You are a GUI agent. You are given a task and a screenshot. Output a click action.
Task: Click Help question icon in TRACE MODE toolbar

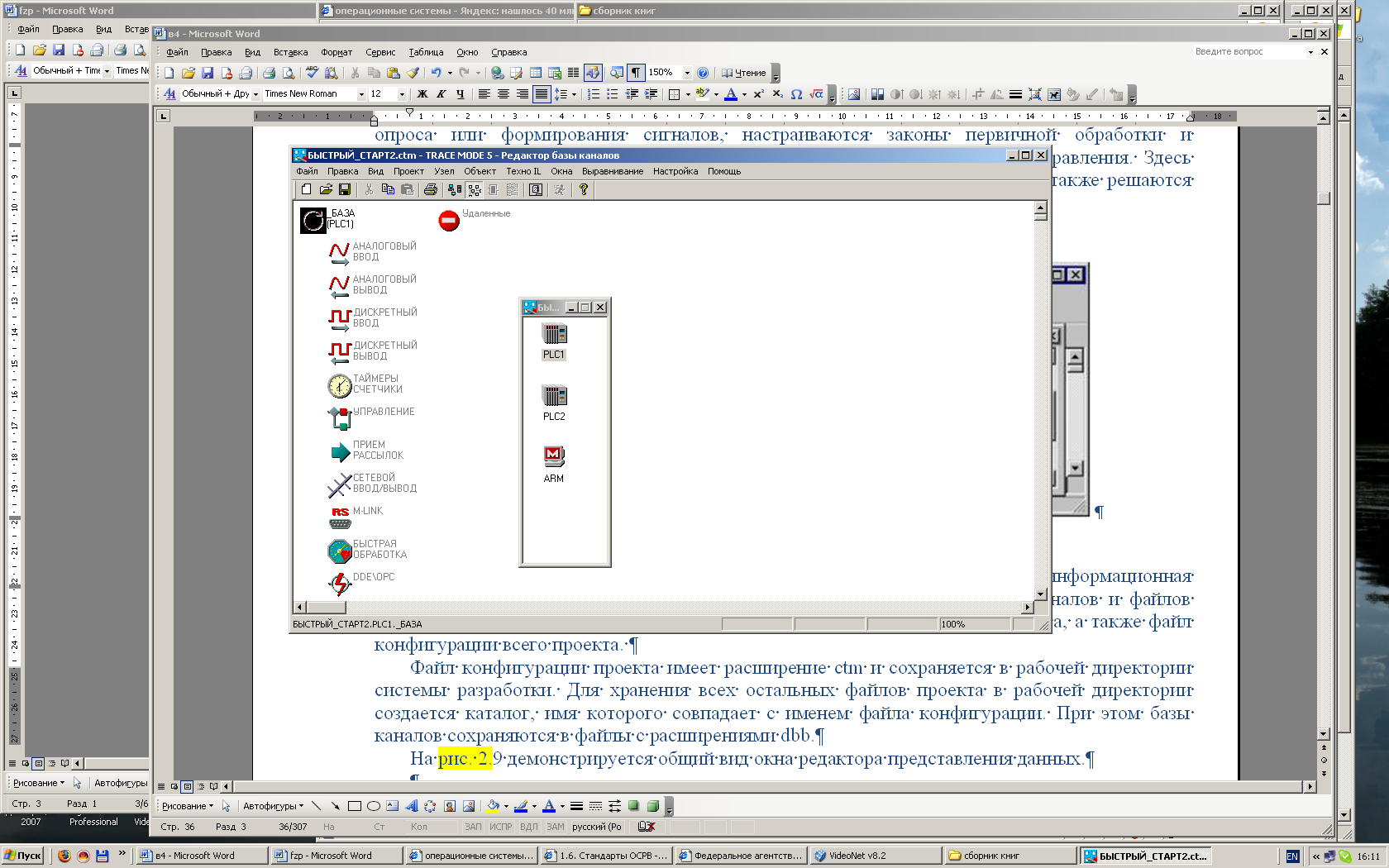point(584,190)
